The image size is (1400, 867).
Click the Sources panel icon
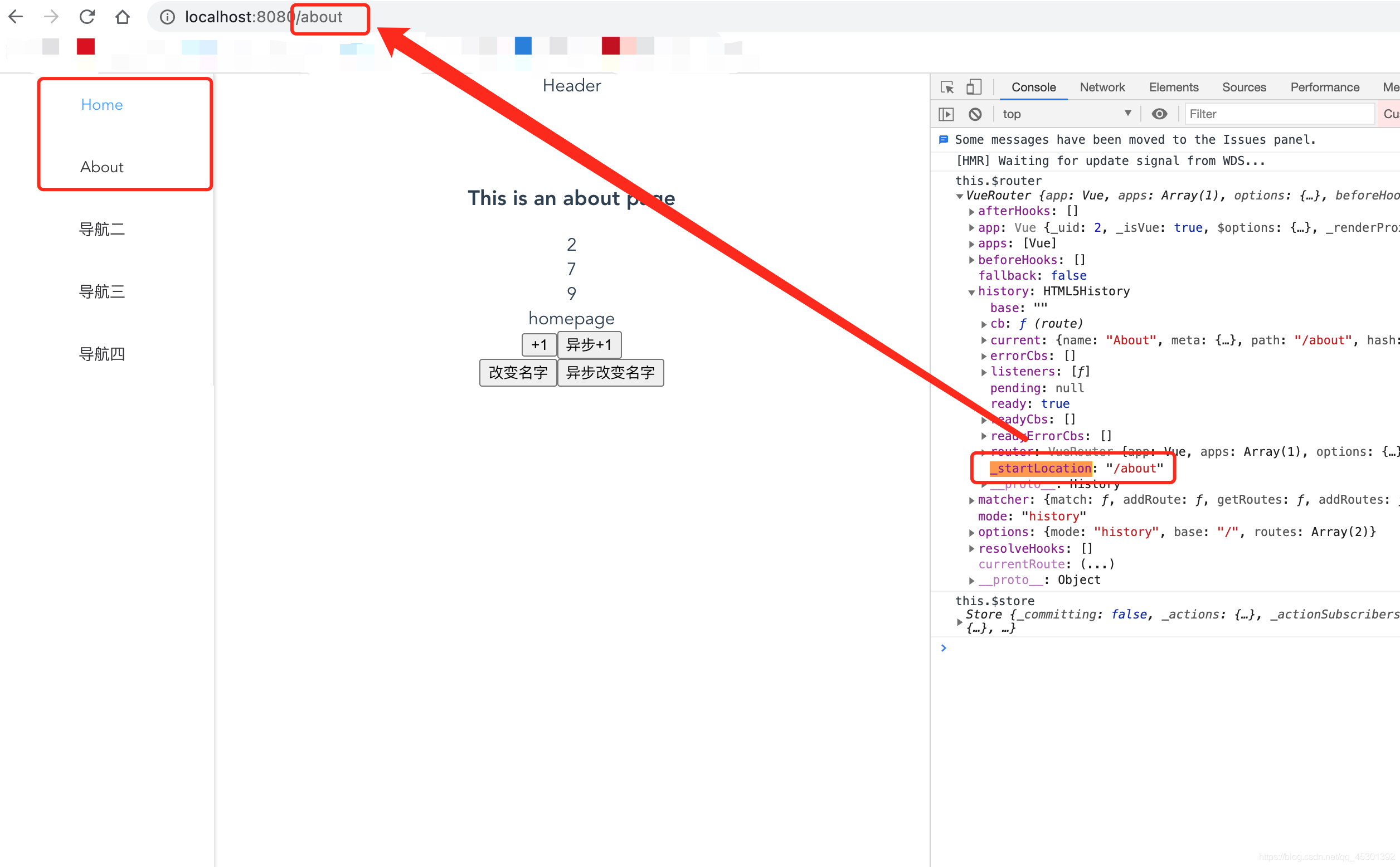tap(1243, 86)
